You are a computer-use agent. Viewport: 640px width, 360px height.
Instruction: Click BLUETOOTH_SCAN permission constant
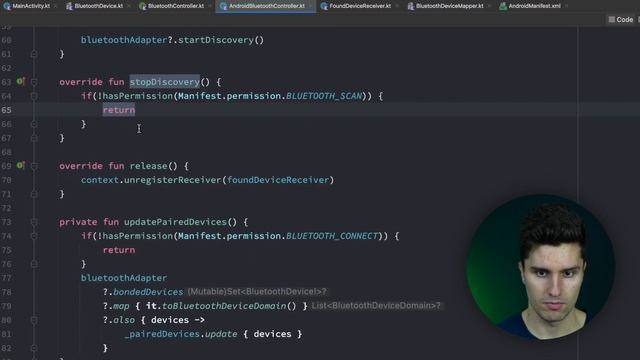tap(324, 96)
